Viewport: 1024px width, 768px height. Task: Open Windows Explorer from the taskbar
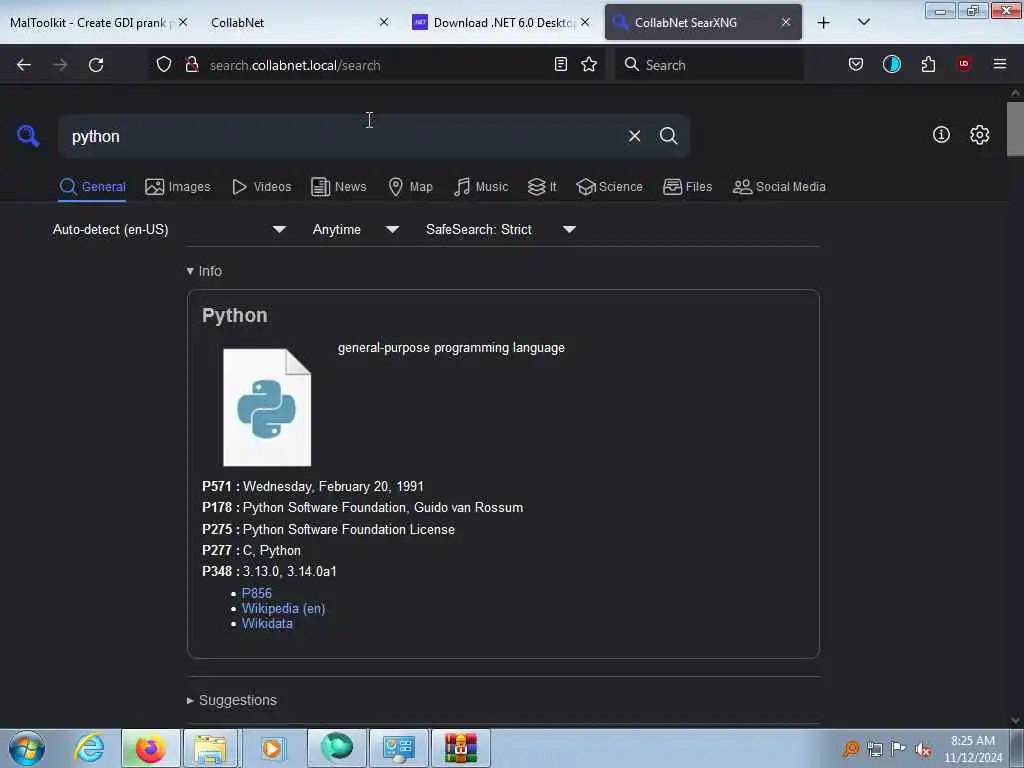click(x=210, y=748)
